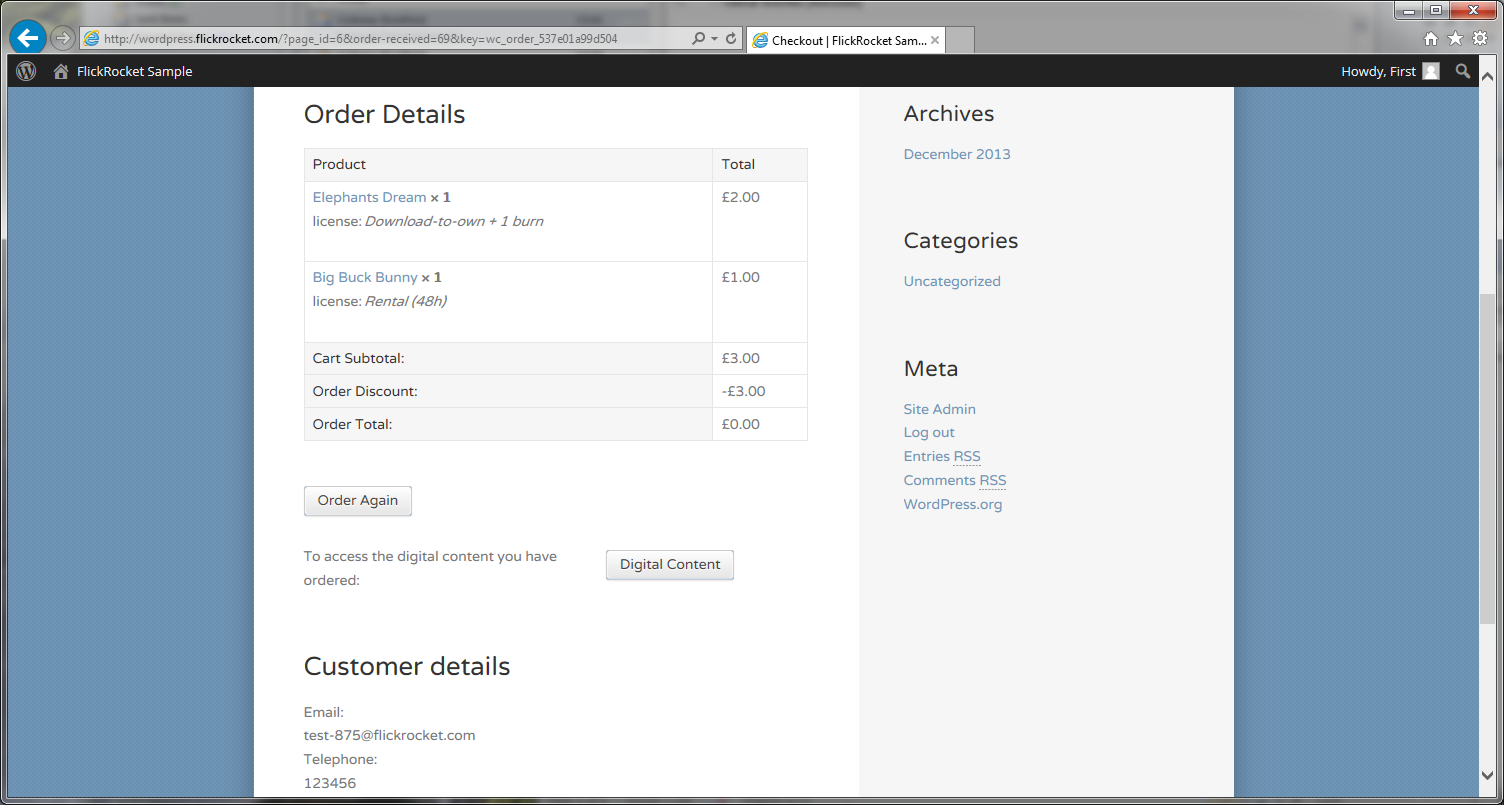Click the Archives sidebar heading
Viewport: 1504px width, 805px height.
(x=949, y=114)
